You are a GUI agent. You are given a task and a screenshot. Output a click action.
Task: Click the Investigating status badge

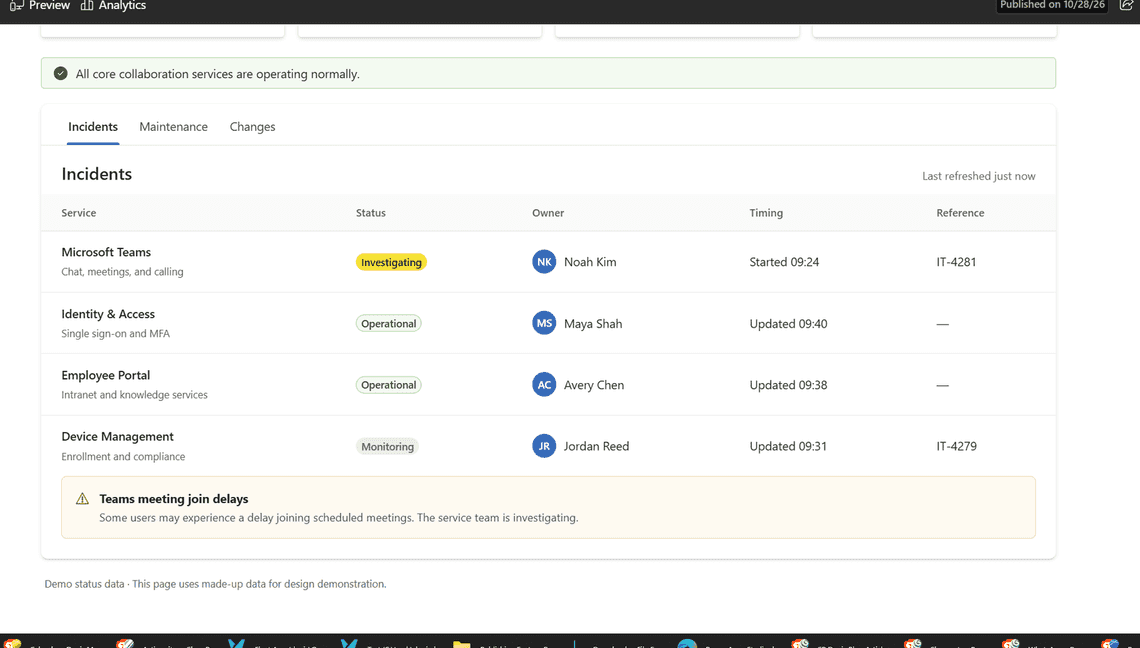pos(391,262)
